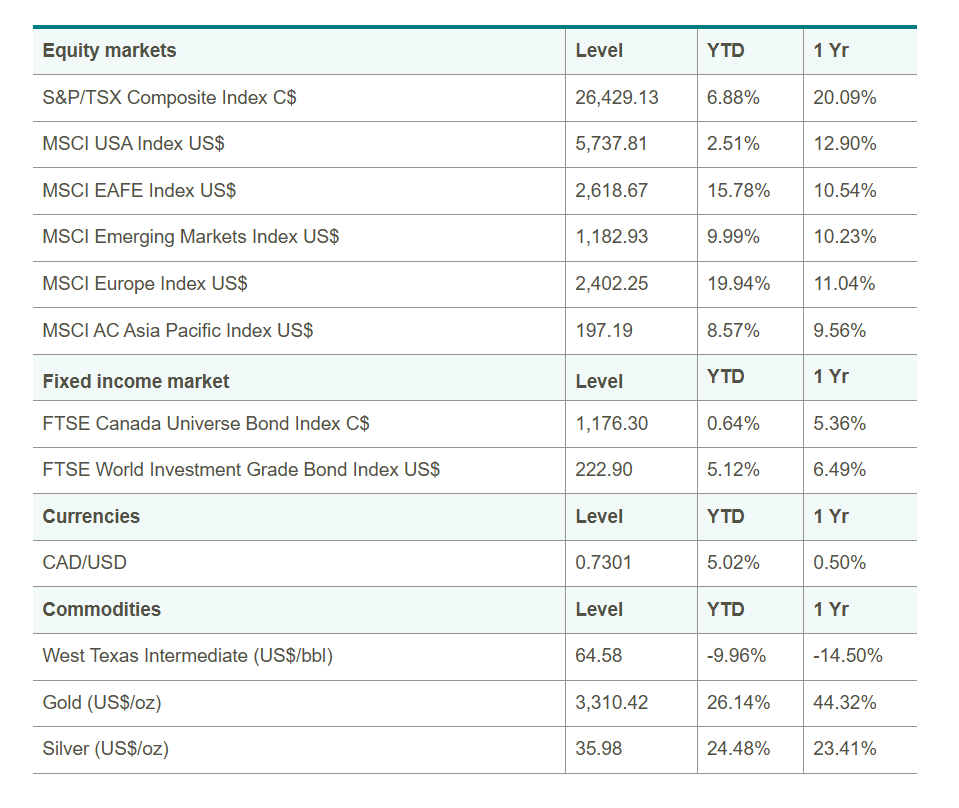Click the 'Equity markets' section header
Screen dimensions: 959x808
[109, 51]
